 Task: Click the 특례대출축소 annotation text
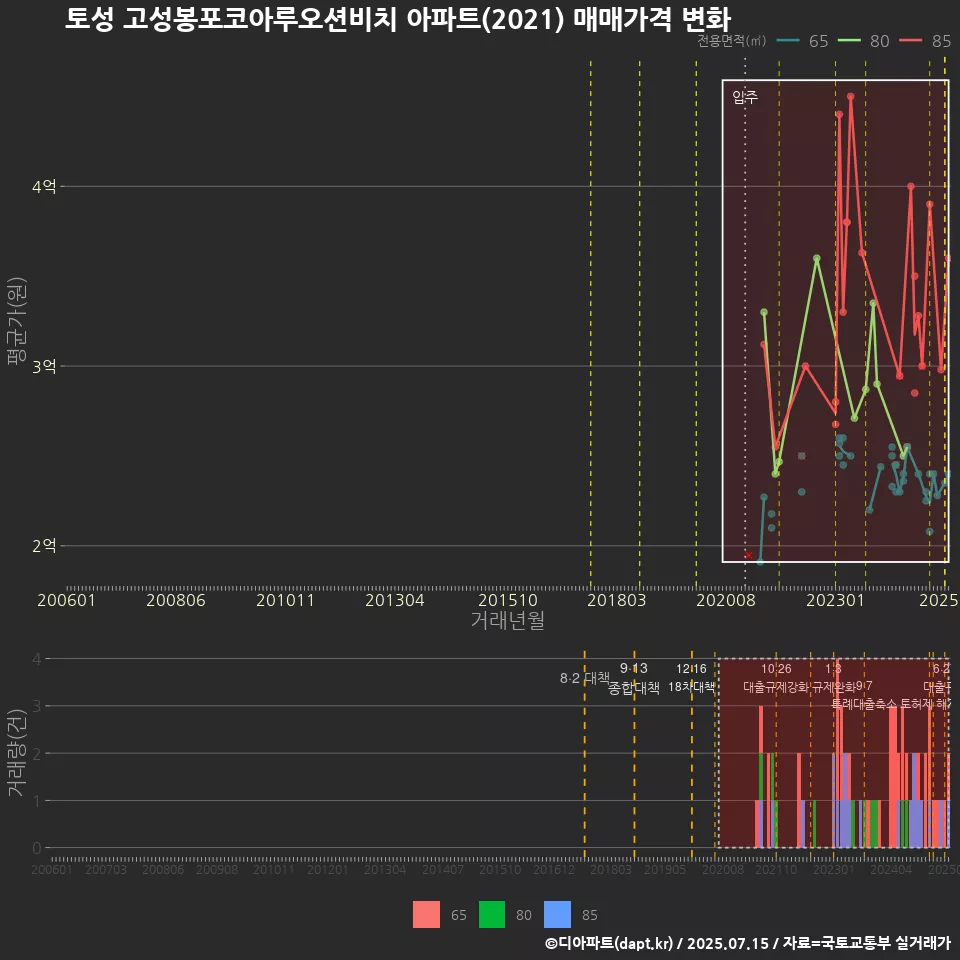tap(864, 704)
